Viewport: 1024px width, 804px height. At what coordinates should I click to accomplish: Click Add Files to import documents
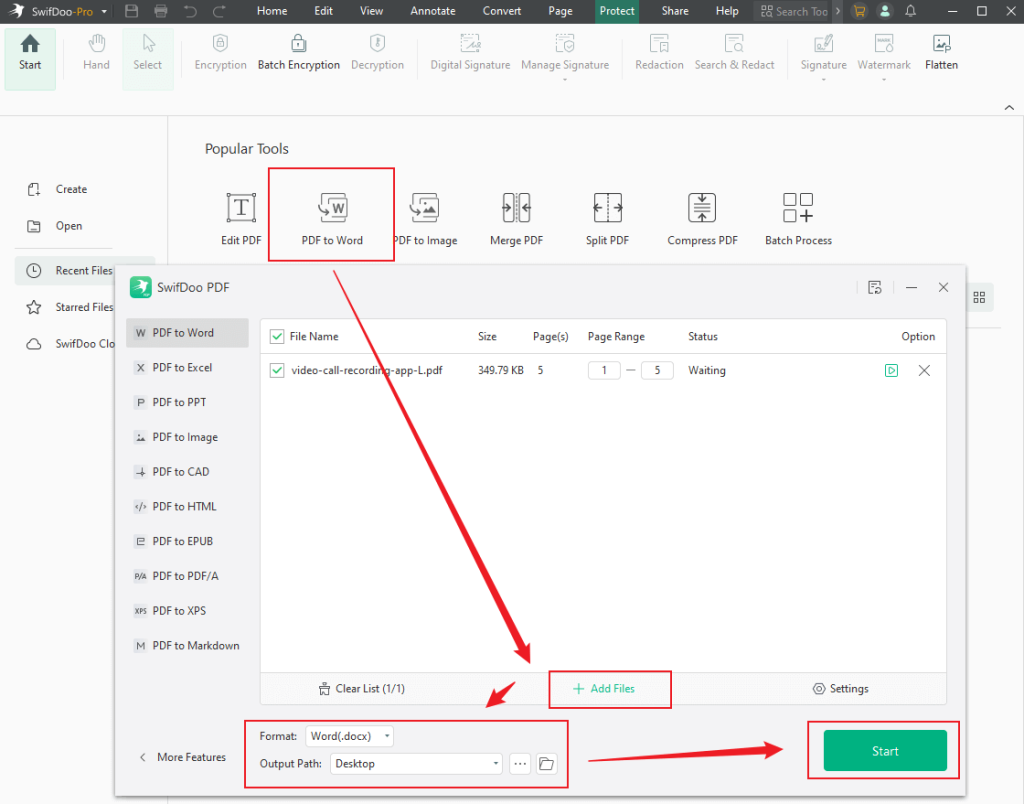pyautogui.click(x=609, y=689)
